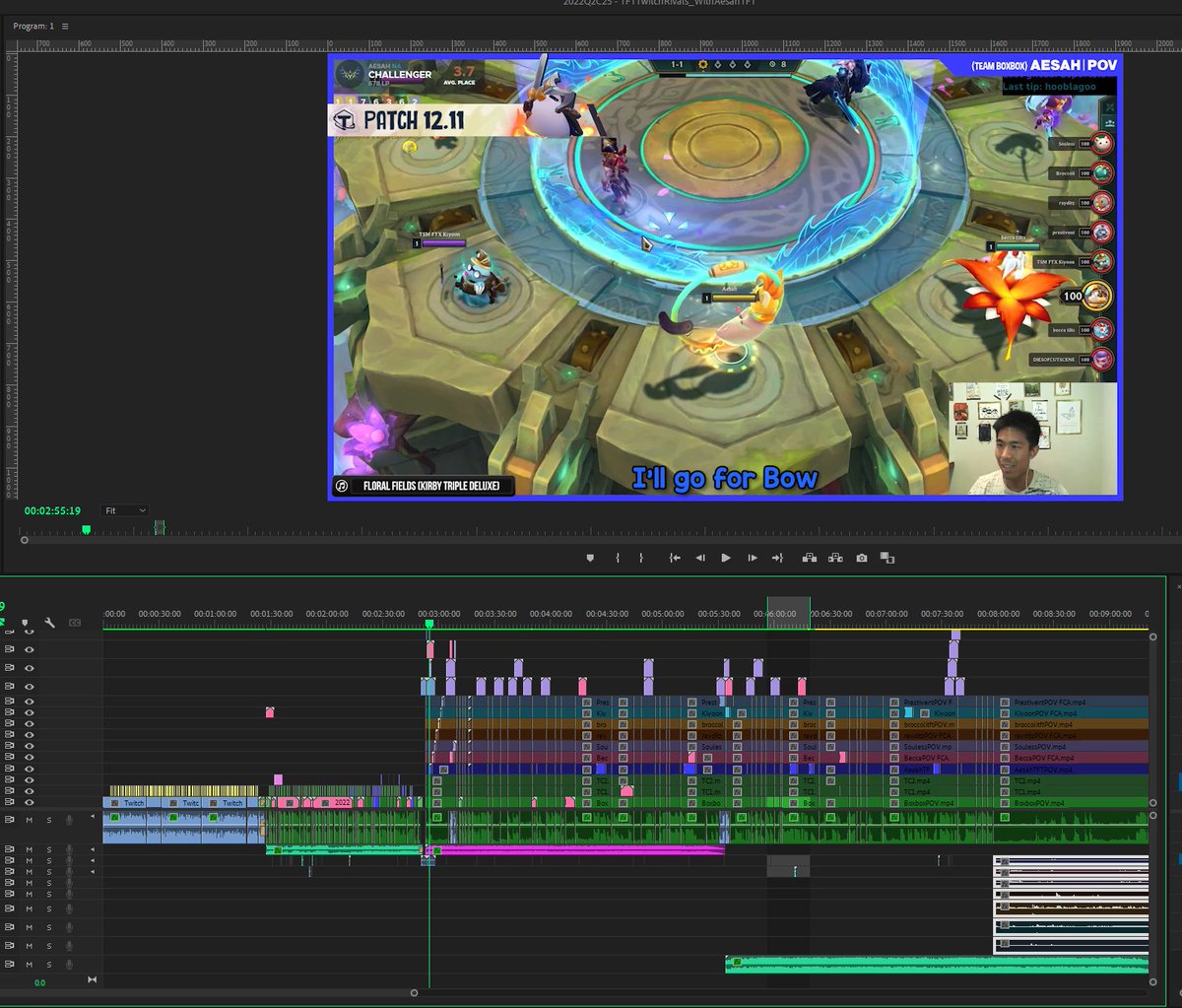
Task: Enable voice-over record on first audio track
Action: tap(69, 820)
